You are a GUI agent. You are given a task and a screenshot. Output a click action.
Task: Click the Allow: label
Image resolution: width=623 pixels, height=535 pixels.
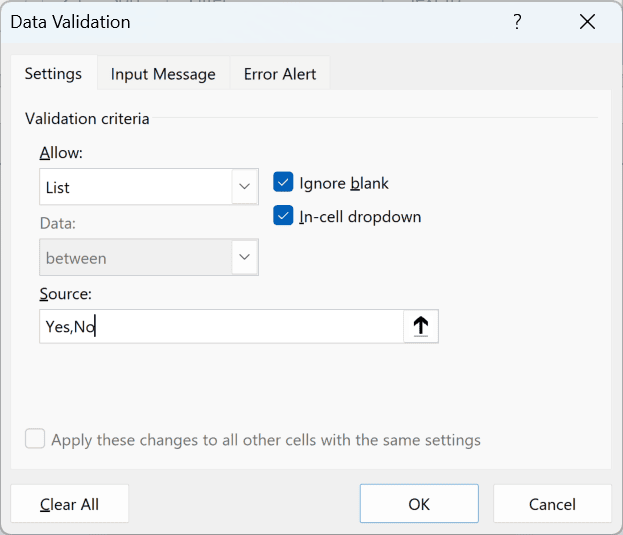pyautogui.click(x=61, y=153)
